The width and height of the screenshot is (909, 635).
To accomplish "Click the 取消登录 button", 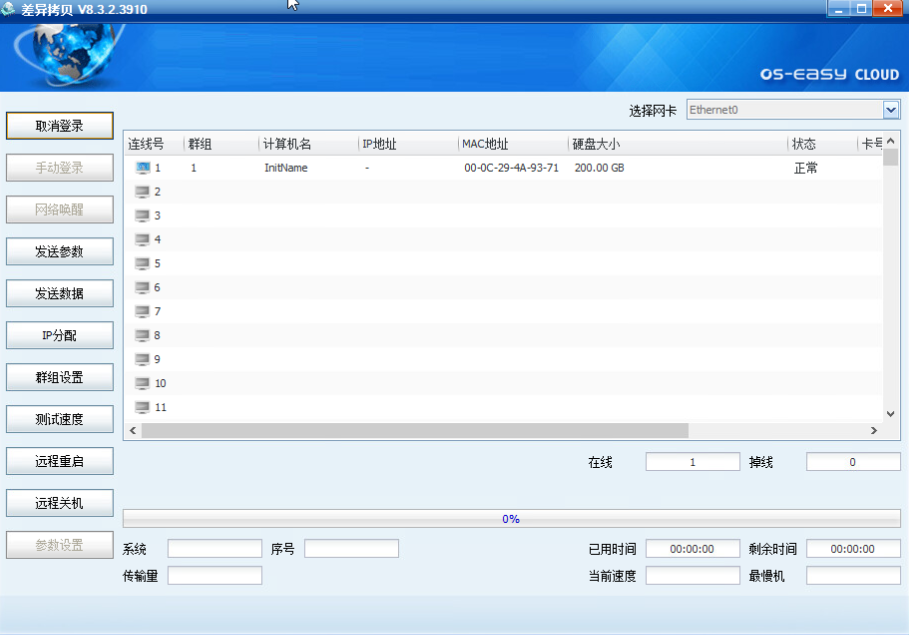I will pyautogui.click(x=60, y=126).
